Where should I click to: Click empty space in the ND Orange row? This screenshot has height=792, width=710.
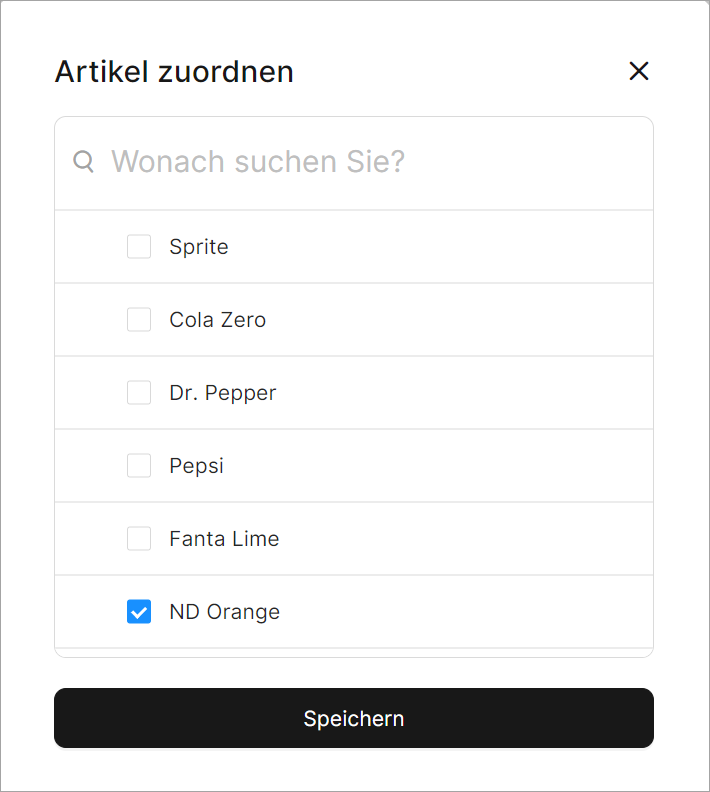[450, 612]
